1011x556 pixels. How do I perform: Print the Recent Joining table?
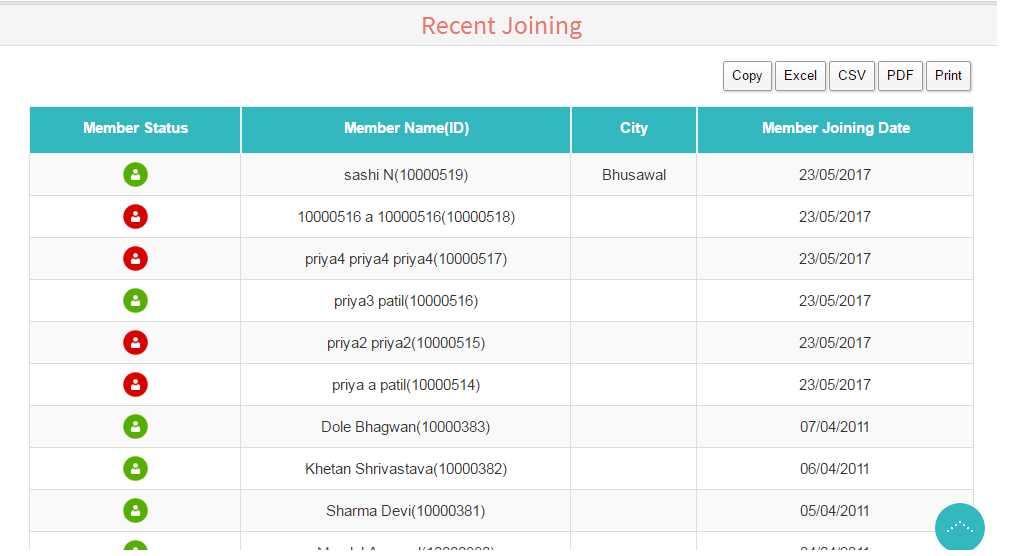pos(948,76)
